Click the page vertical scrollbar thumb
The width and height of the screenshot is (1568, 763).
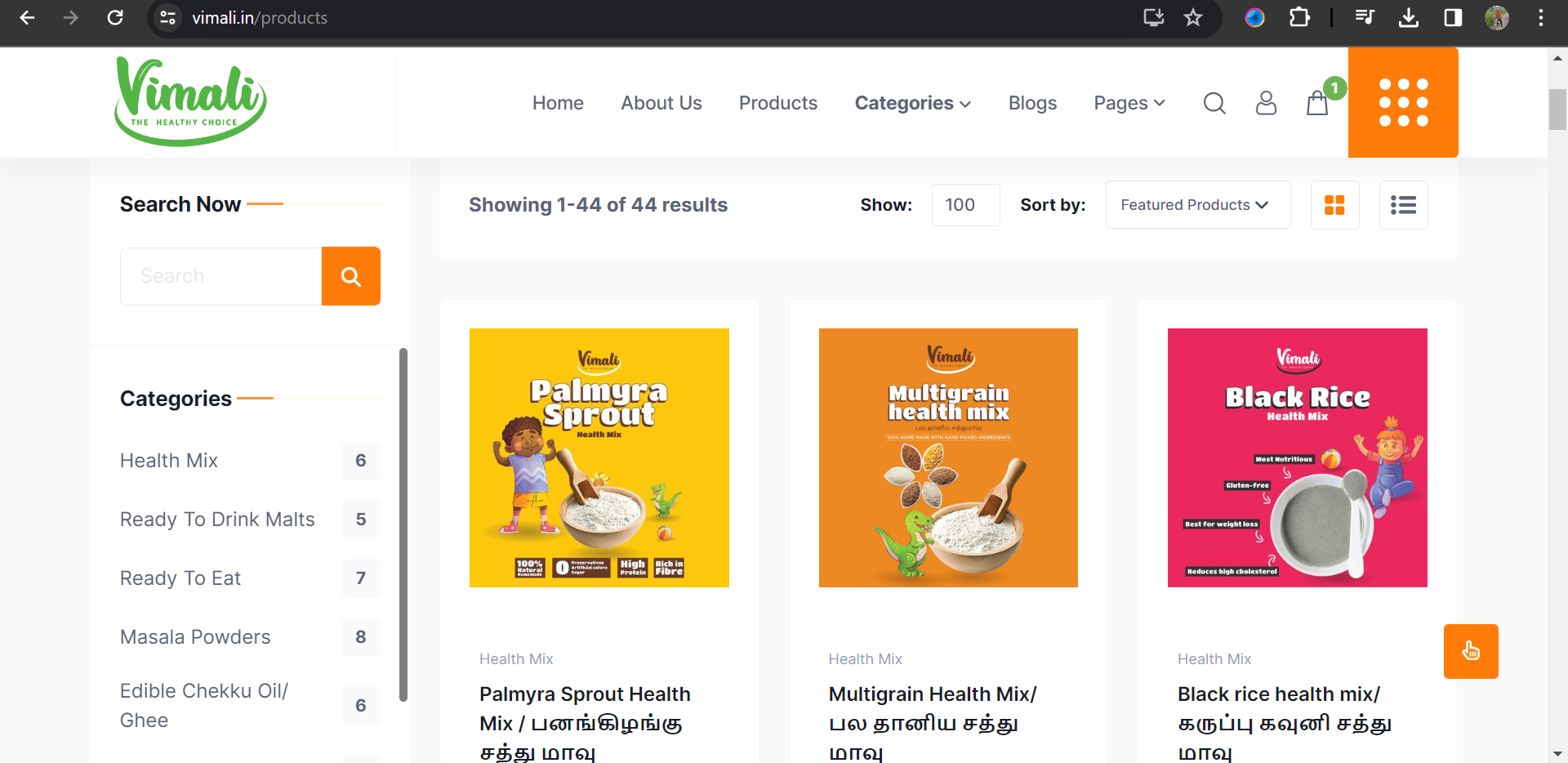(x=1557, y=109)
